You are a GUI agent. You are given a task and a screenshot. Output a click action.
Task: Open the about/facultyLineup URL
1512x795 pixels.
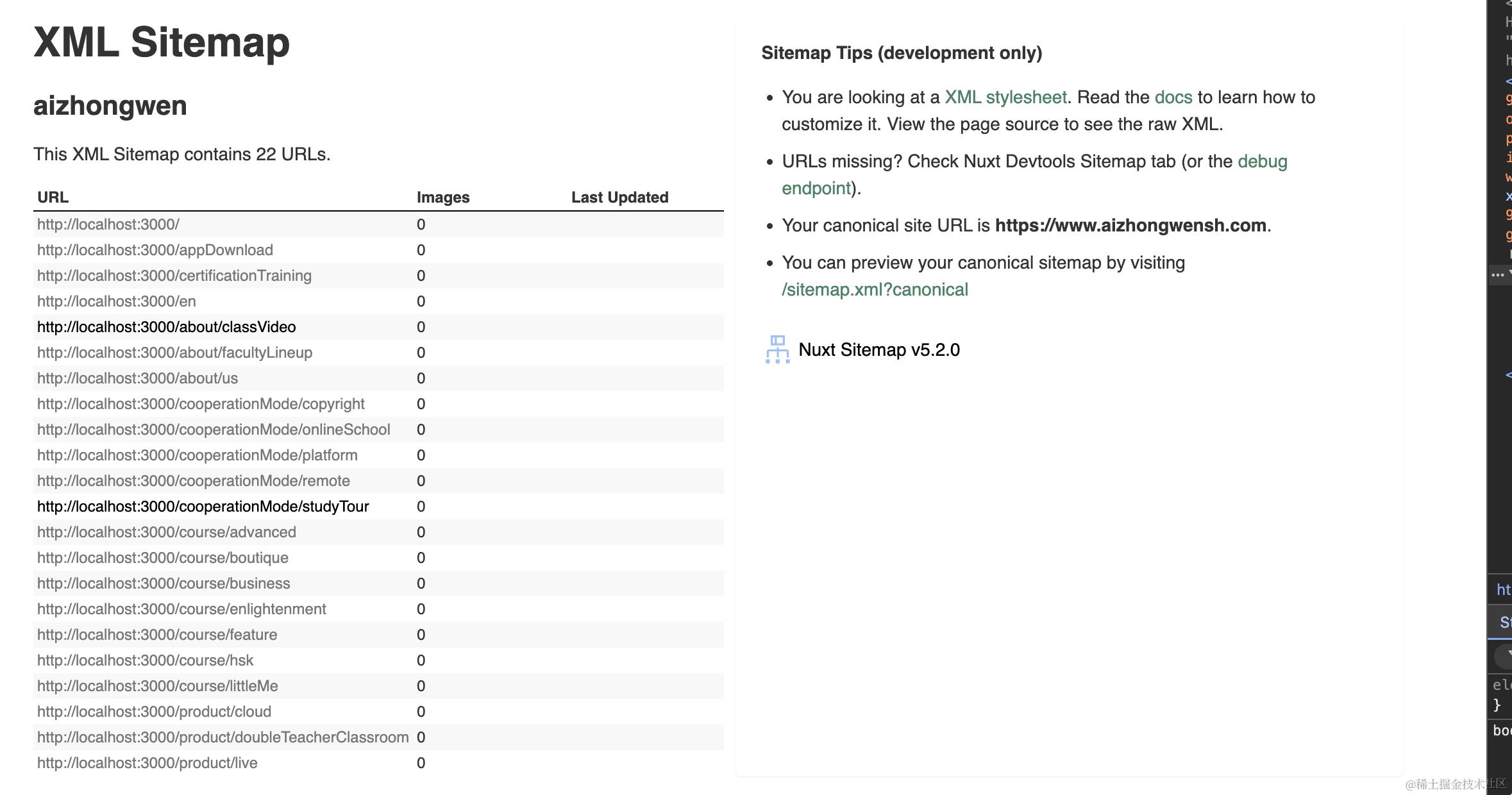pos(174,353)
